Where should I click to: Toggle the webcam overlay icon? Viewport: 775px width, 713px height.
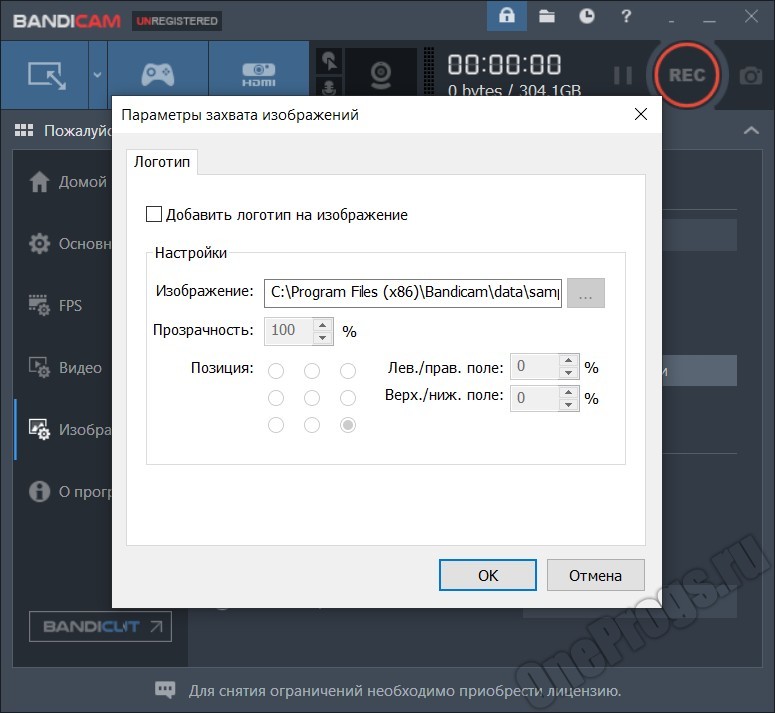tap(381, 74)
